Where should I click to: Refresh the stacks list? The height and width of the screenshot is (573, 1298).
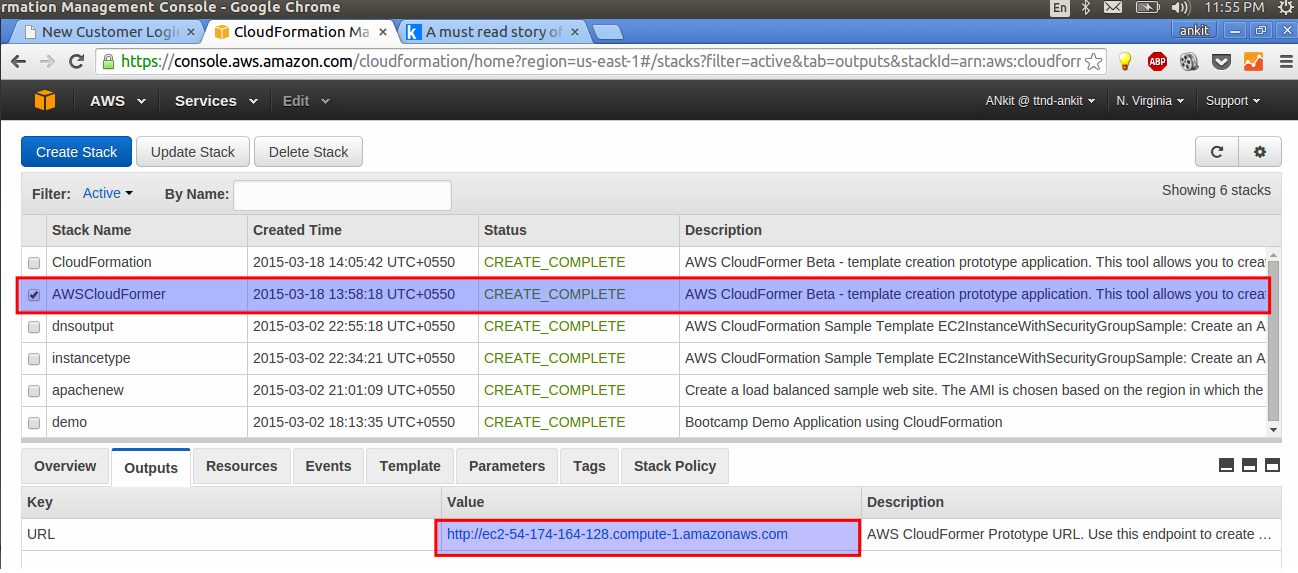pos(1217,152)
